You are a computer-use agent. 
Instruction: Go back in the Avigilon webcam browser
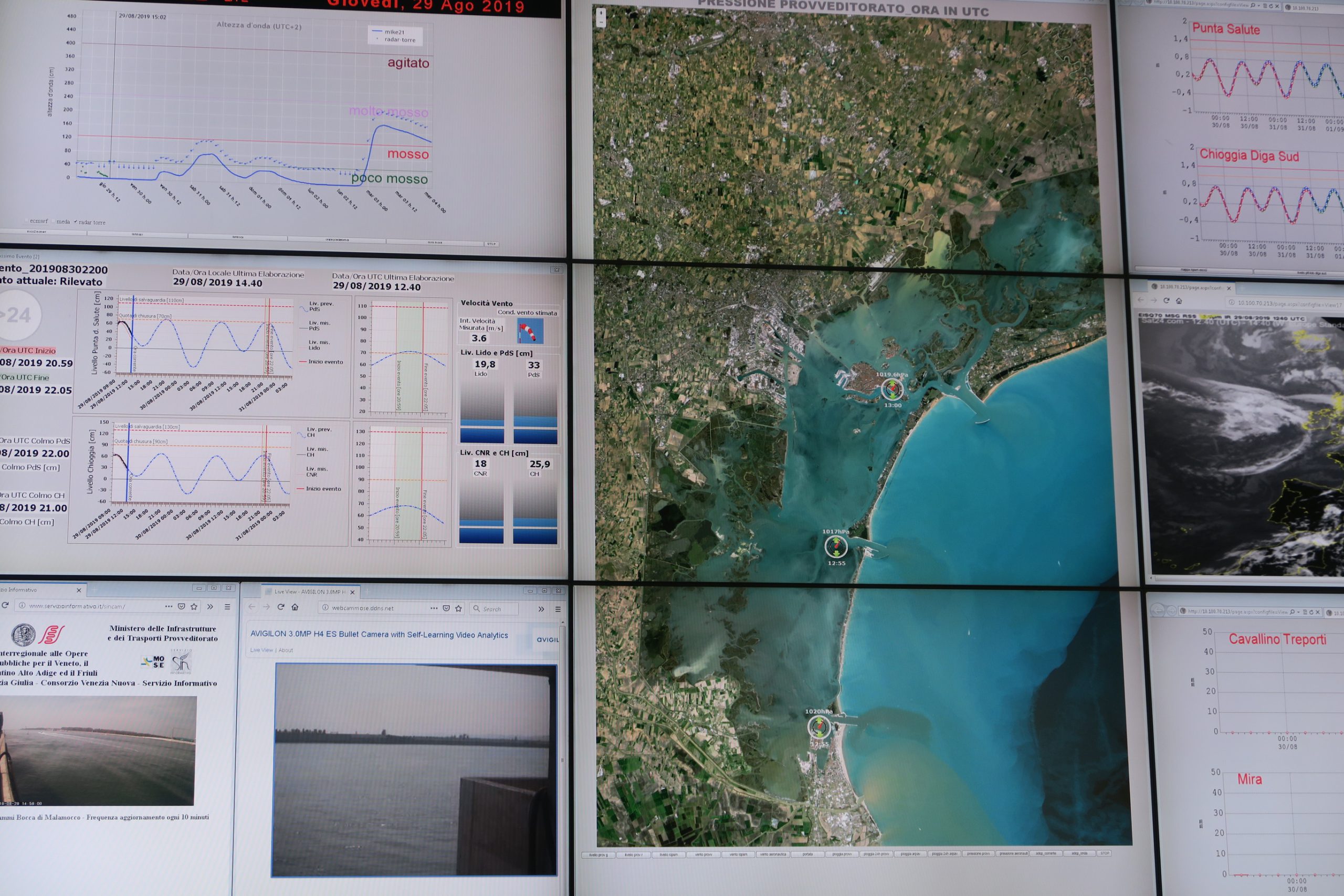pos(252,607)
